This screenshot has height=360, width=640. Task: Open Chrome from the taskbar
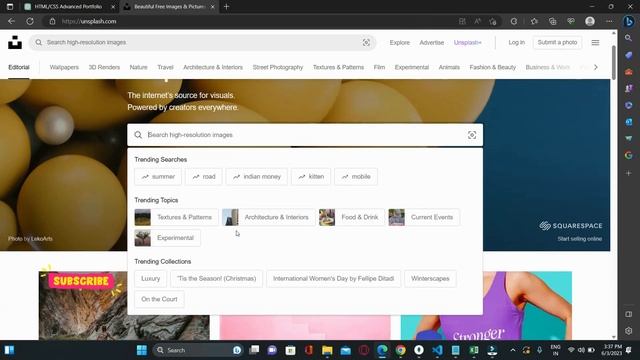[400, 350]
